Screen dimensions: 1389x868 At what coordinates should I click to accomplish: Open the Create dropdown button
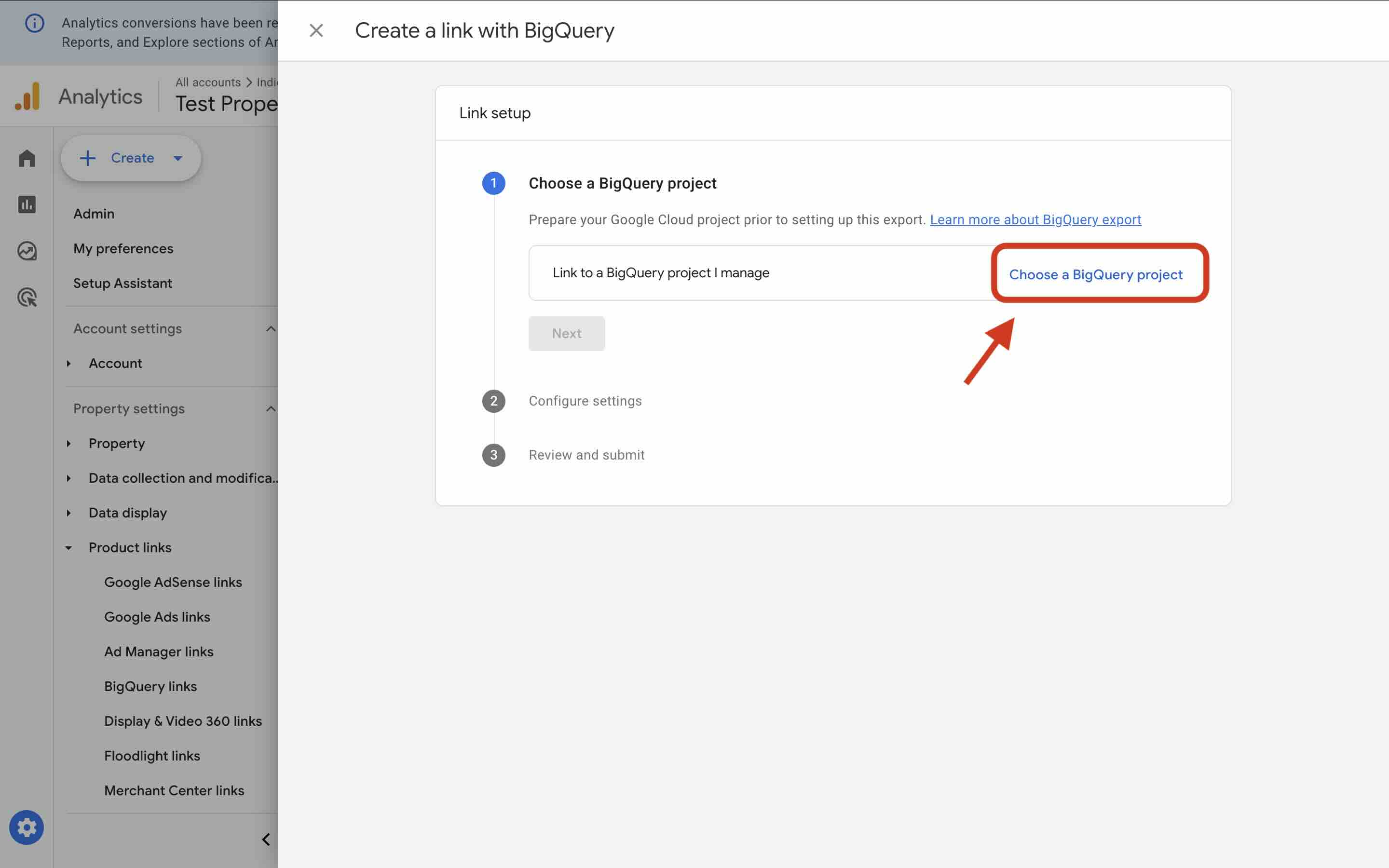click(x=131, y=158)
